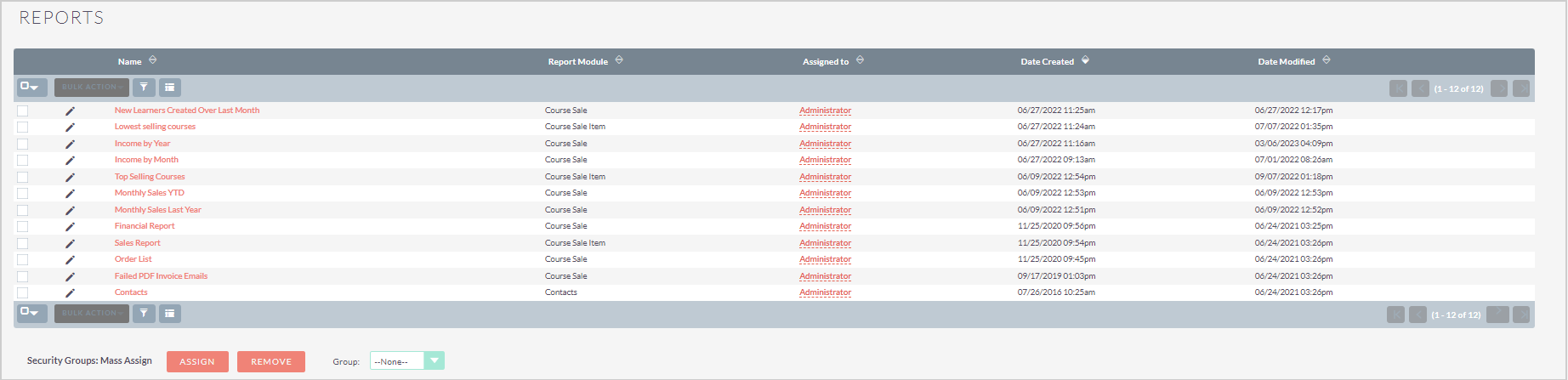Edit the Top Selling Courses report via pencil icon

(70, 177)
